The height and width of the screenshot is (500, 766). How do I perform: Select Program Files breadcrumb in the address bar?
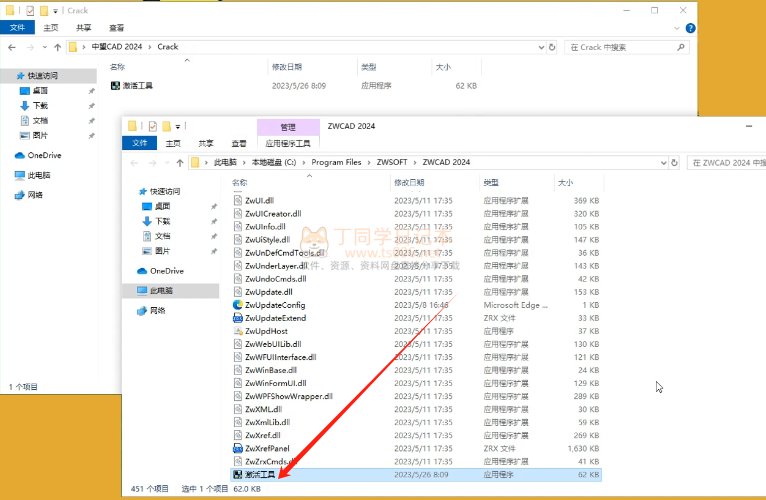[x=336, y=162]
